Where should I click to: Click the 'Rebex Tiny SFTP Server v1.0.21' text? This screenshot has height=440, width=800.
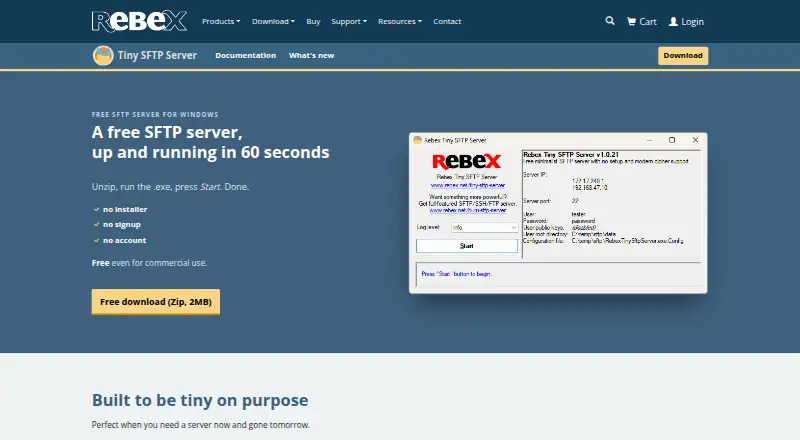point(571,154)
